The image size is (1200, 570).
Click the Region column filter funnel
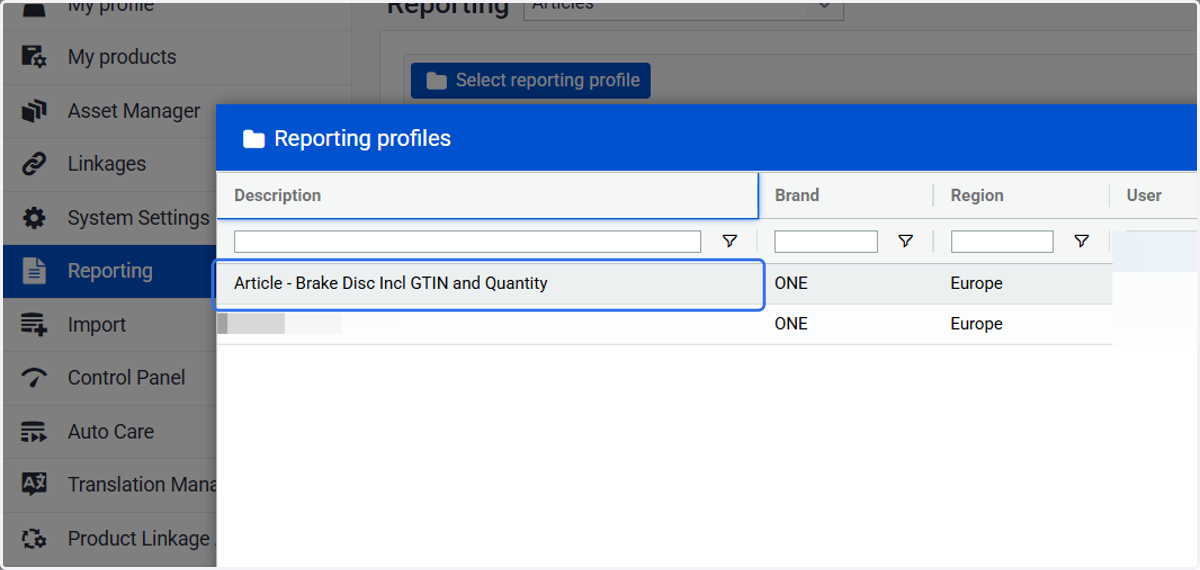coord(1081,241)
